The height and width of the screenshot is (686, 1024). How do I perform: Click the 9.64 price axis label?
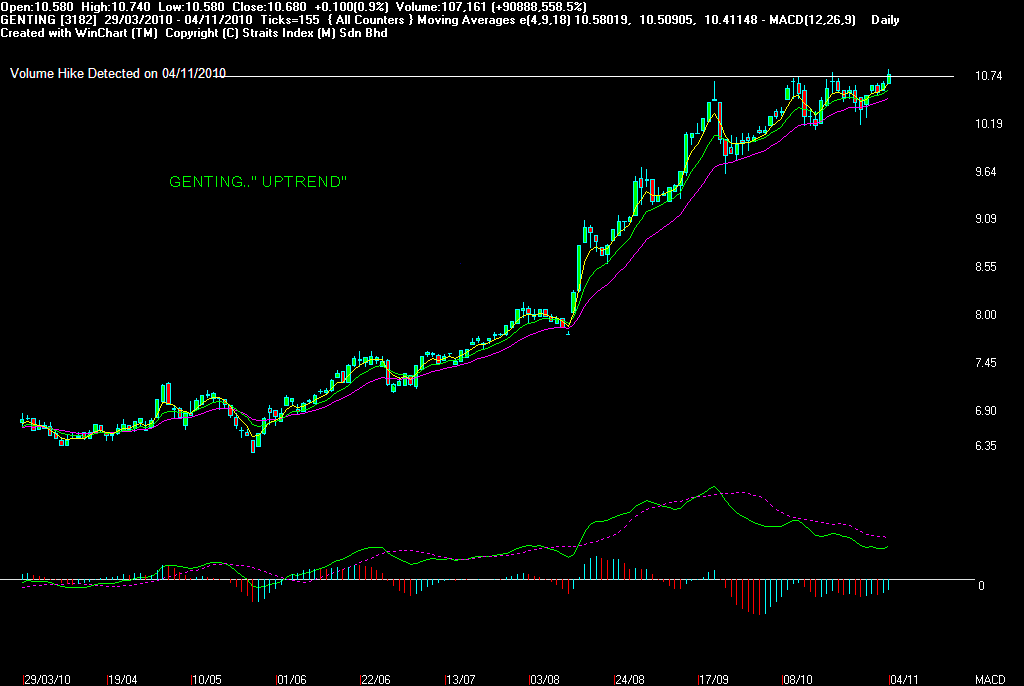[x=985, y=172]
